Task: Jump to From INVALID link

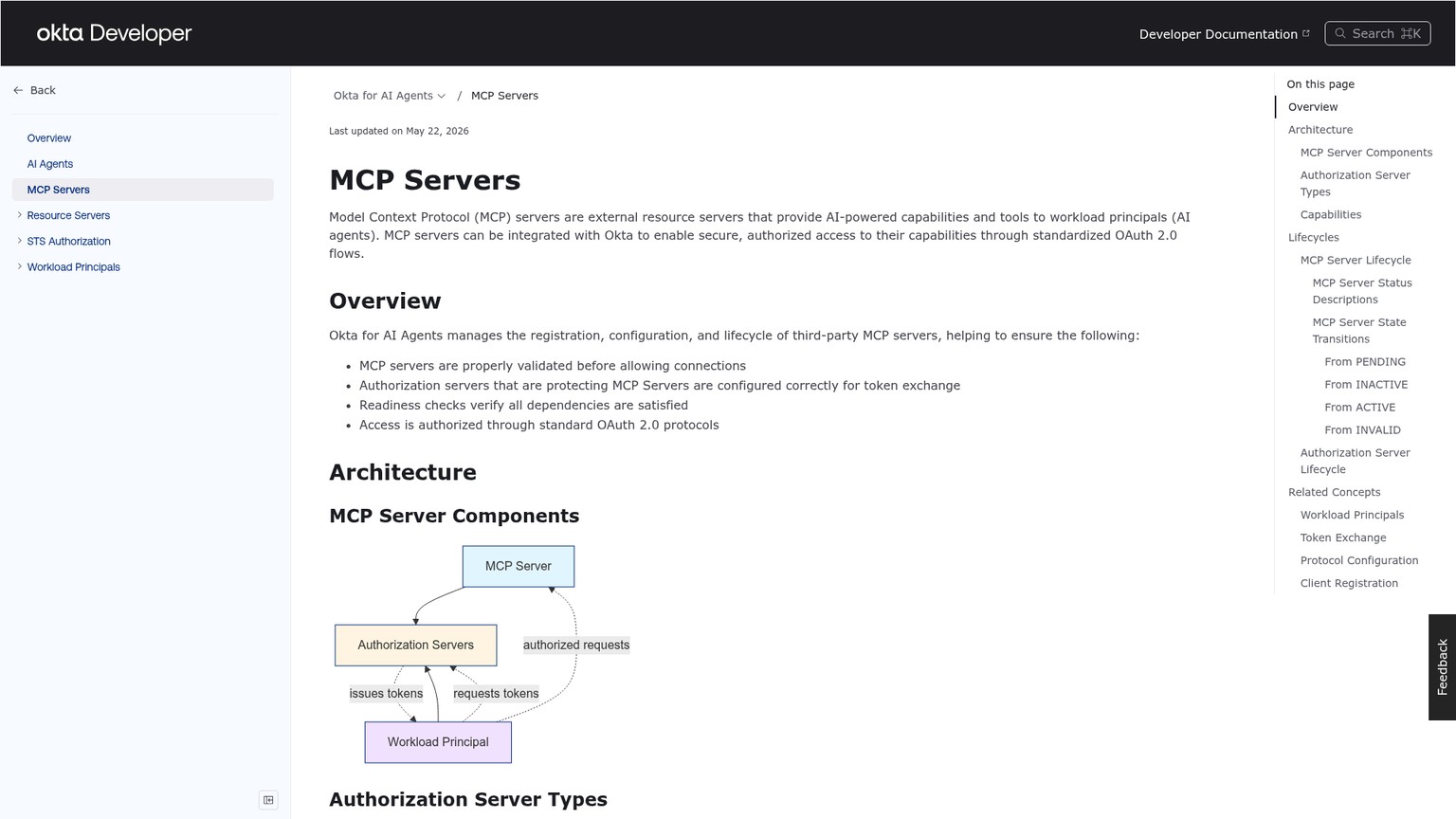Action: coord(1362,430)
